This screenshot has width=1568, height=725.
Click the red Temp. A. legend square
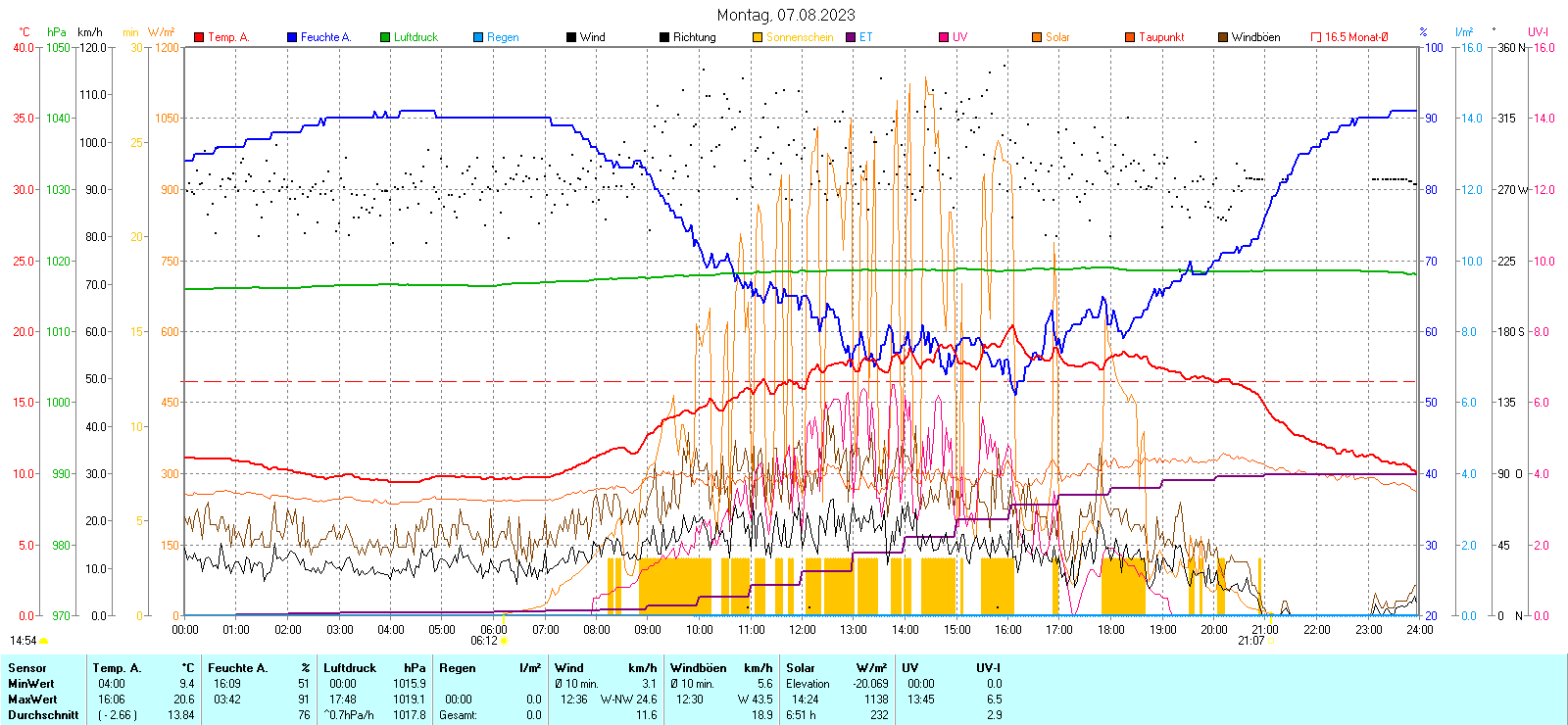(199, 37)
